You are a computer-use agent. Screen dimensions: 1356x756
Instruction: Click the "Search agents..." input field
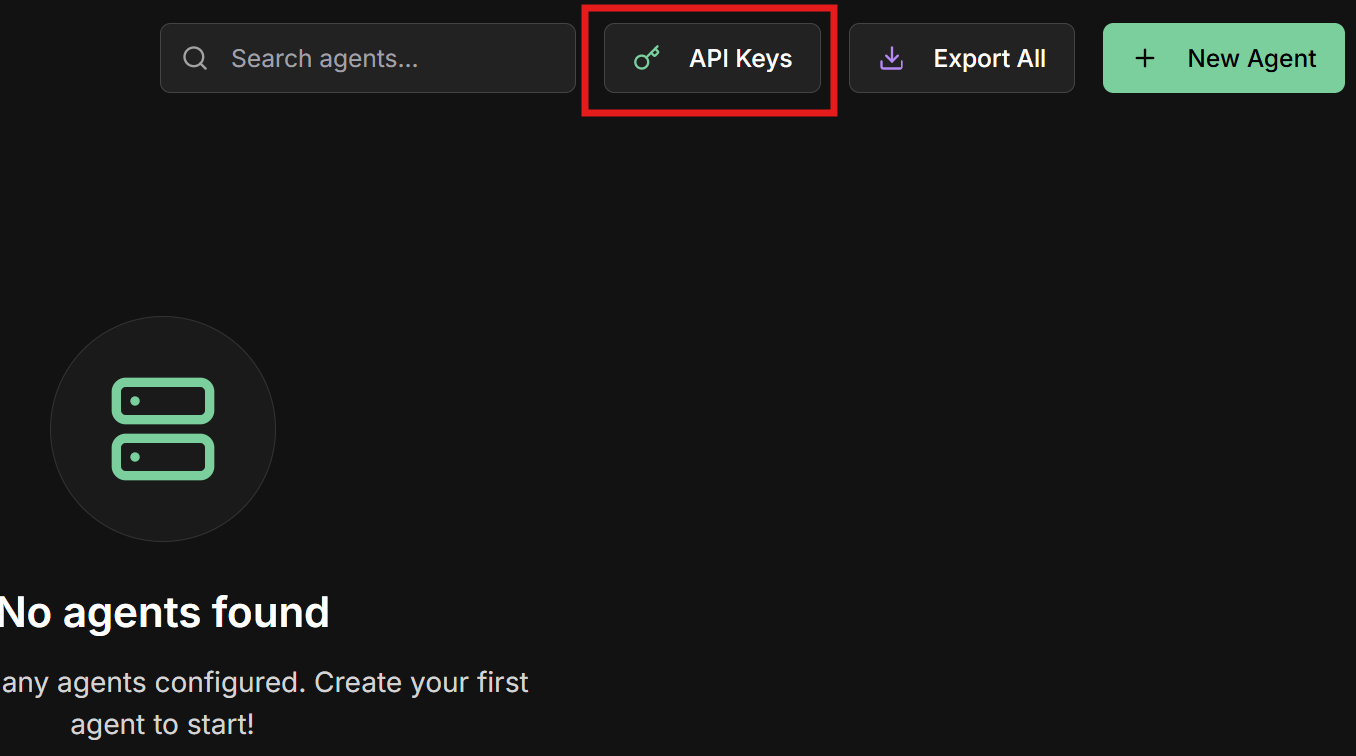tap(367, 58)
